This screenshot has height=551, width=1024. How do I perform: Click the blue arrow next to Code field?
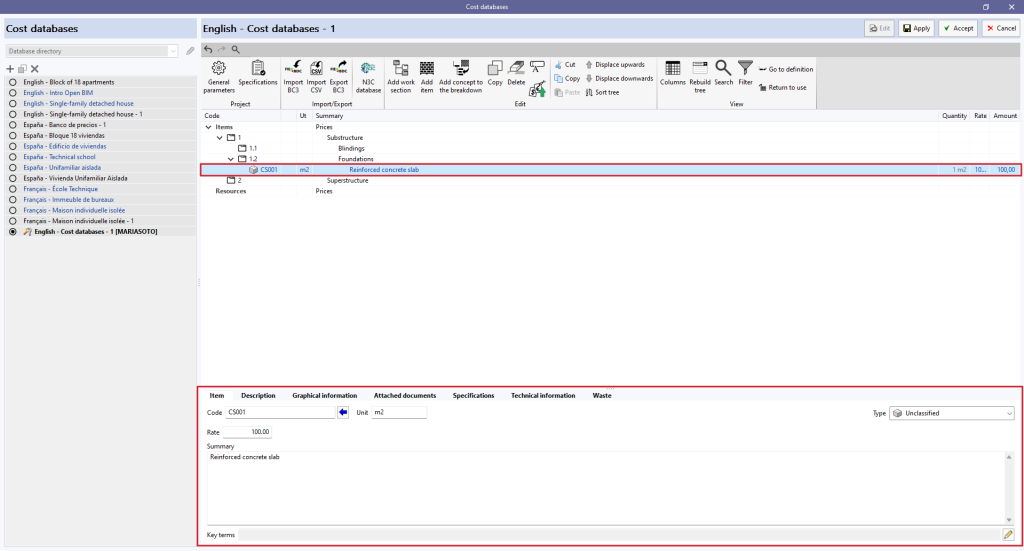pyautogui.click(x=343, y=412)
